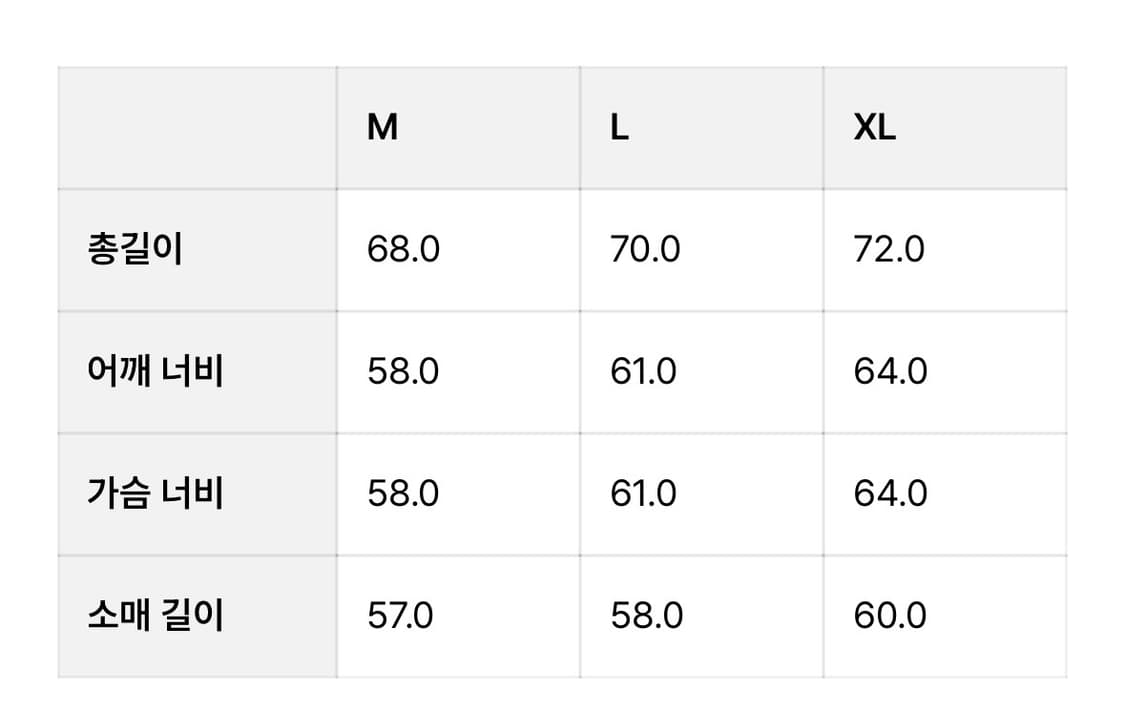Select the 소매 길이 row label

click(x=155, y=616)
